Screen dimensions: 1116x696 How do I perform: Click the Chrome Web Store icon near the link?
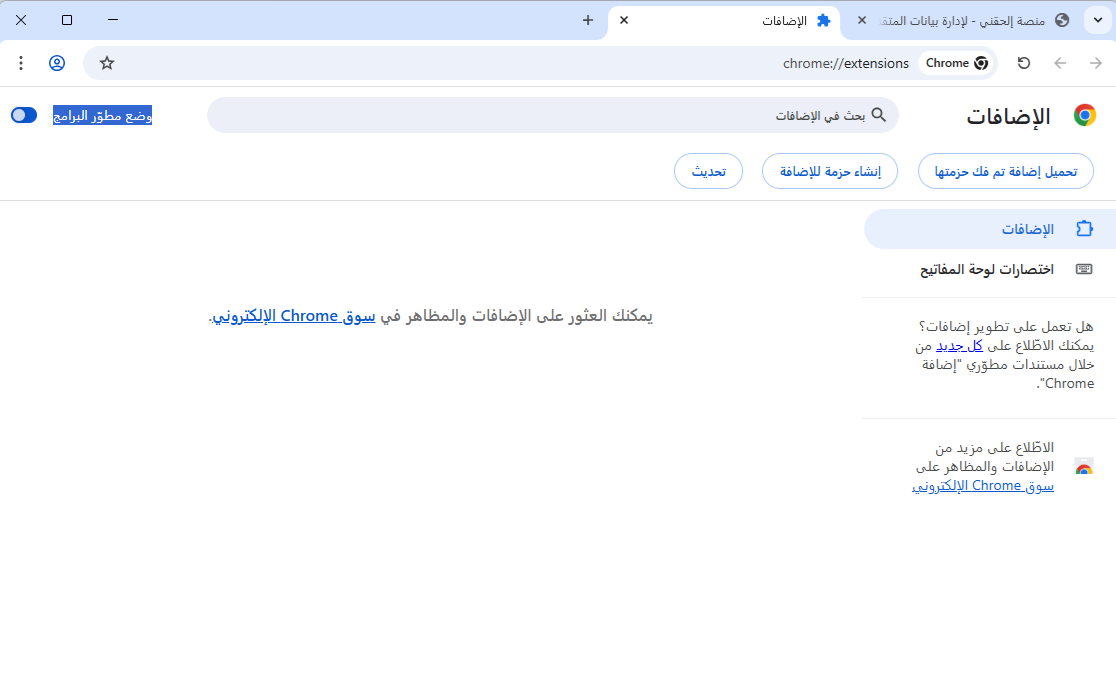pos(1084,466)
